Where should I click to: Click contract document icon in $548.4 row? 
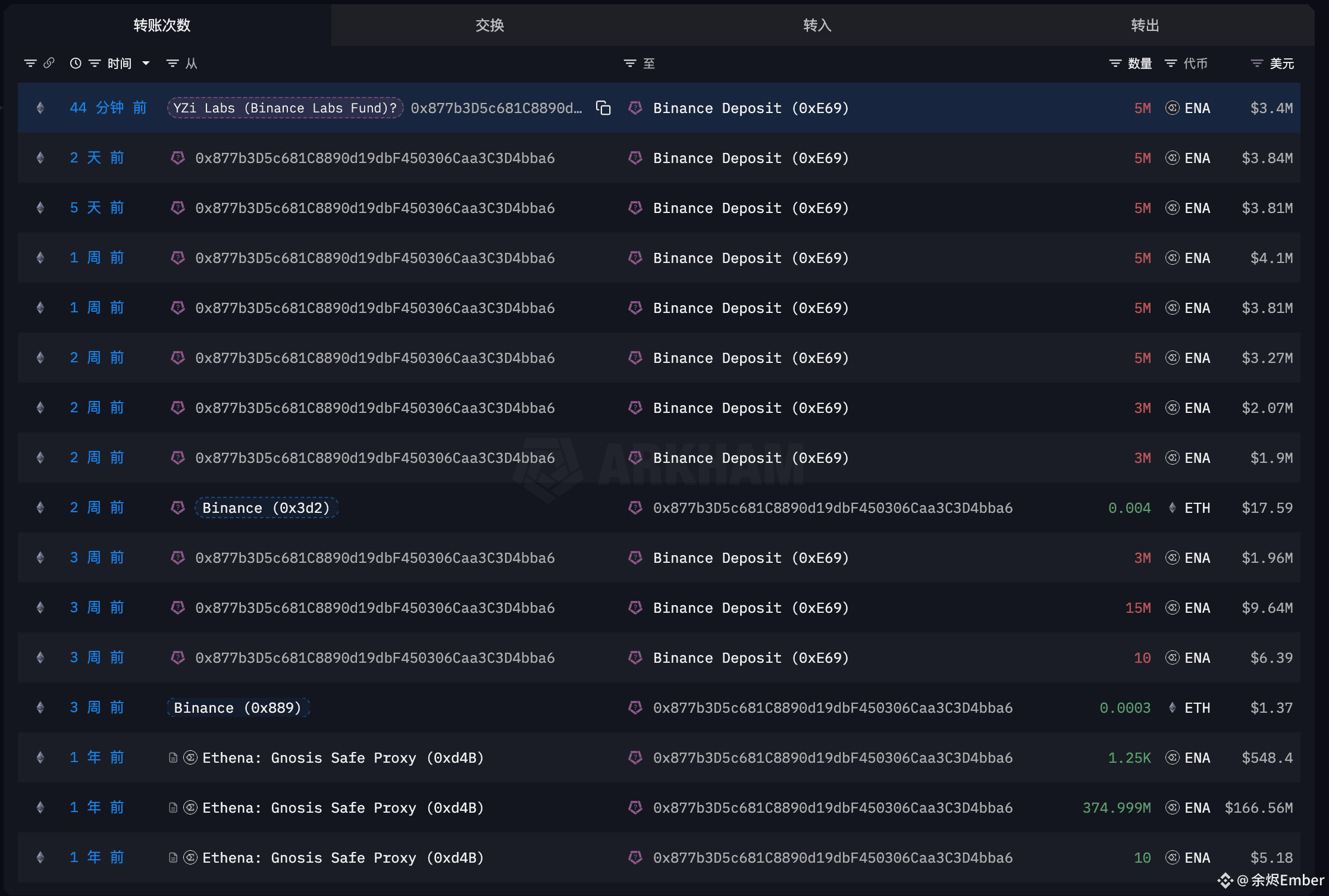173,757
